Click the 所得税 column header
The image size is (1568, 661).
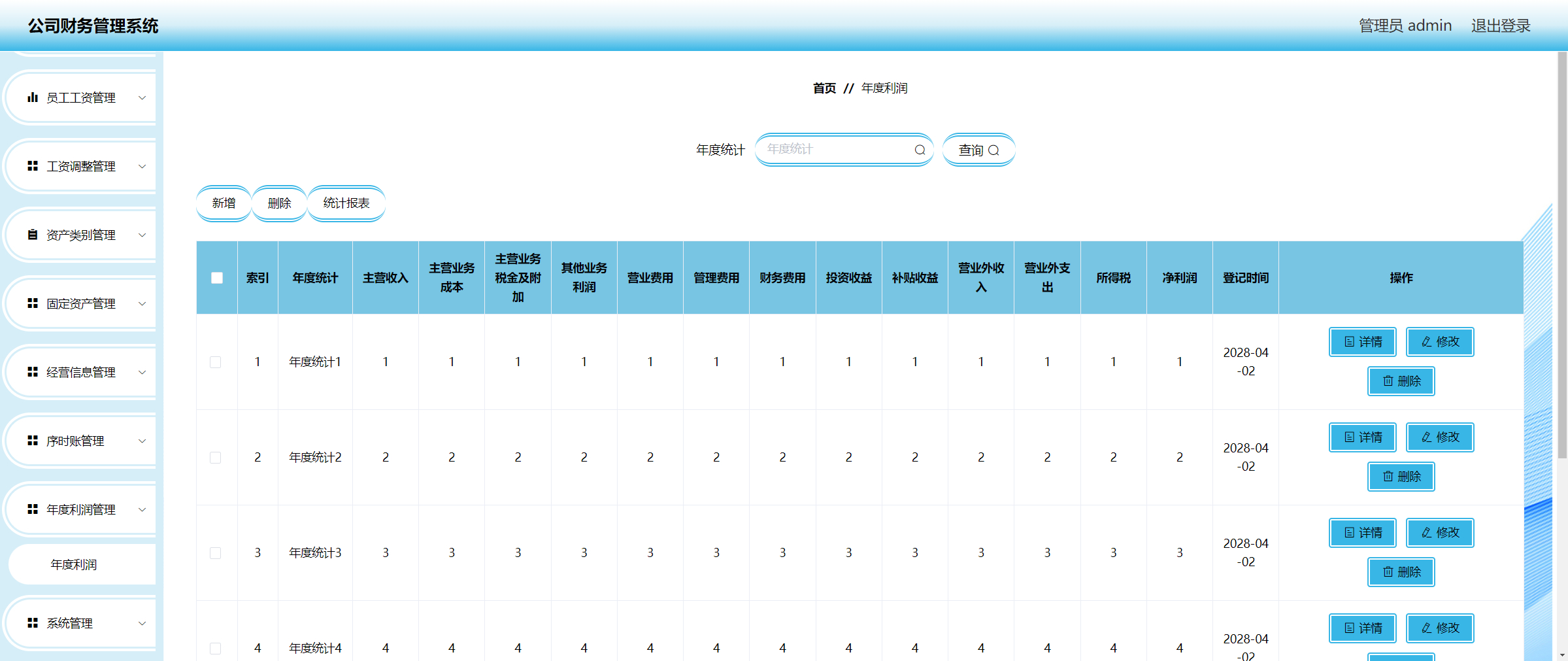coord(1114,278)
